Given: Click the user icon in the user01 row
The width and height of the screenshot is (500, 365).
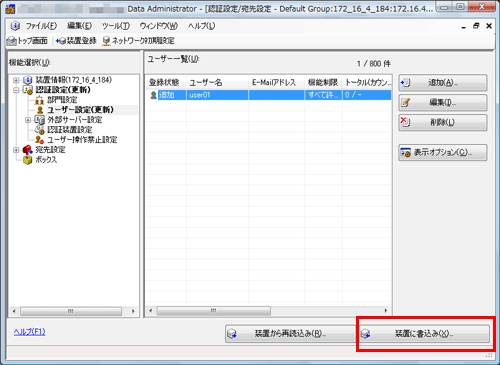Looking at the screenshot, I should pyautogui.click(x=153, y=95).
